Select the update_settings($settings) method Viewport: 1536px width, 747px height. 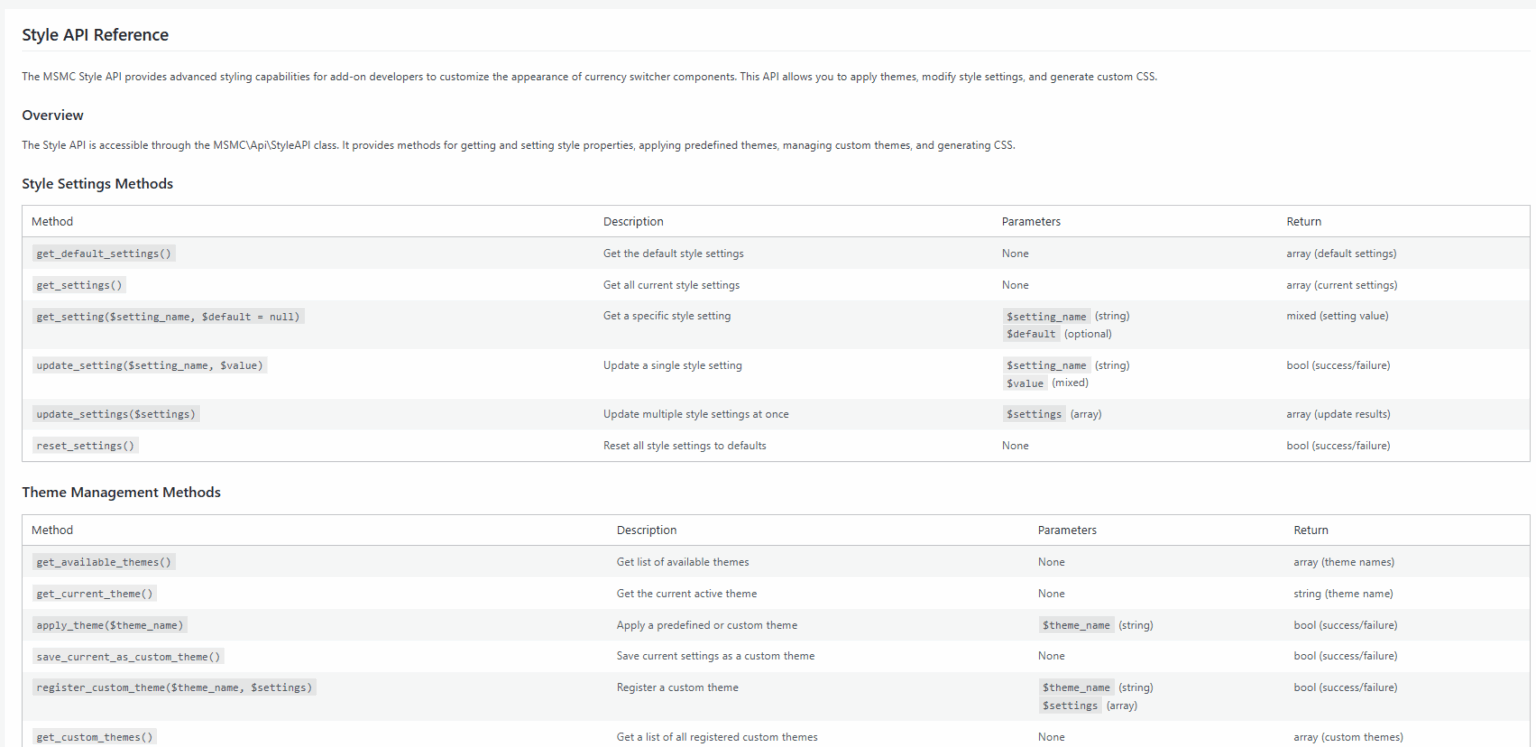point(116,414)
